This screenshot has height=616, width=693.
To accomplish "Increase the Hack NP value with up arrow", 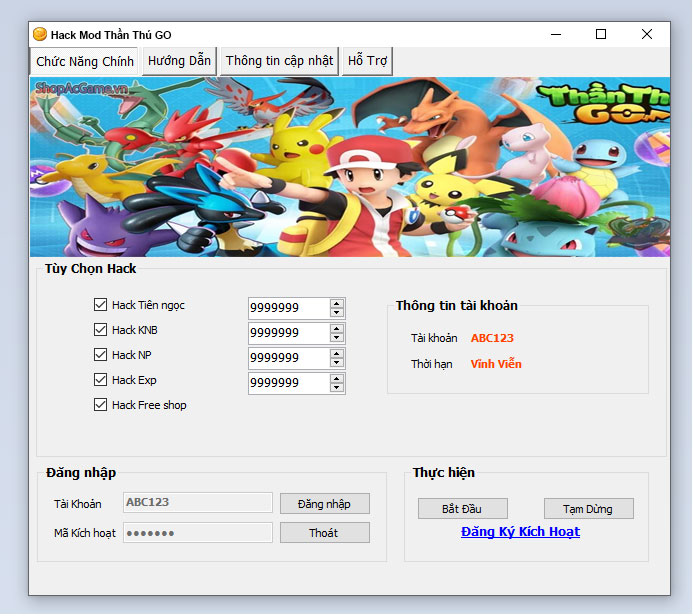I will pyautogui.click(x=337, y=354).
